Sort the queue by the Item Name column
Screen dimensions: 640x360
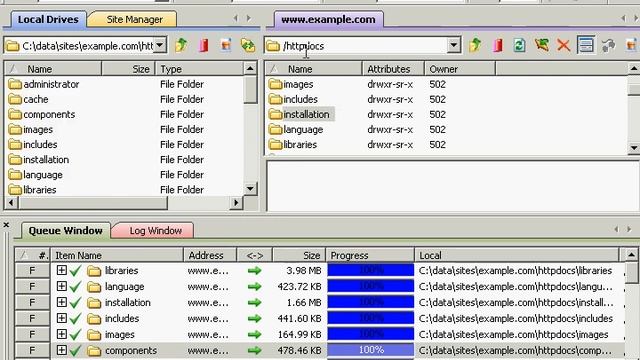[117, 256]
